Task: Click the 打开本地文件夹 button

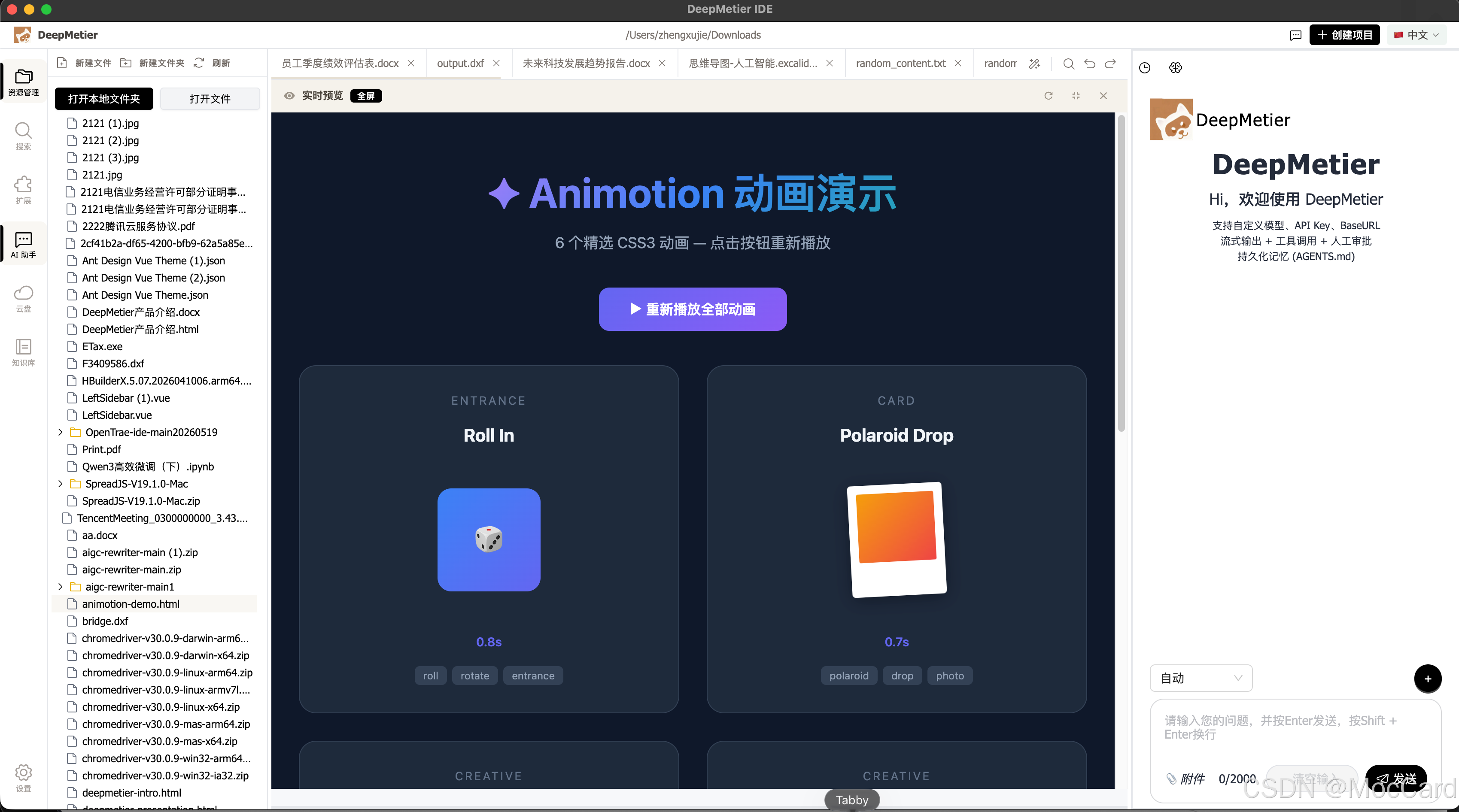Action: (x=103, y=99)
